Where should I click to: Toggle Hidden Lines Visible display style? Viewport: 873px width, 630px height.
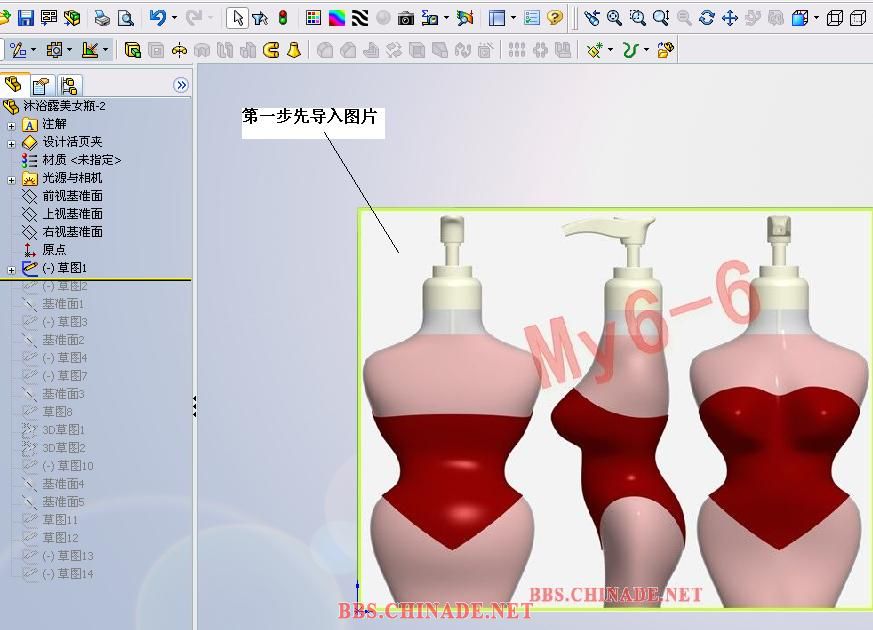pyautogui.click(x=858, y=18)
